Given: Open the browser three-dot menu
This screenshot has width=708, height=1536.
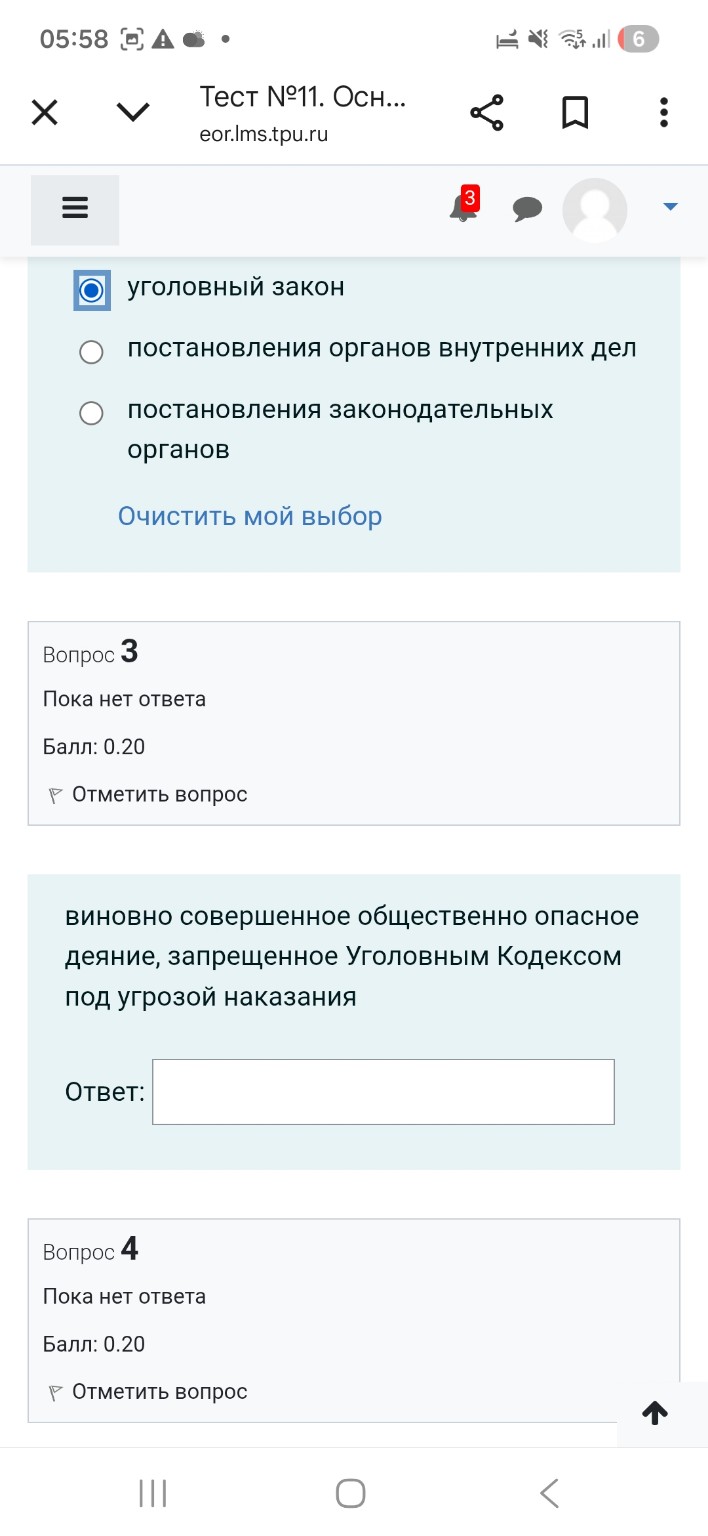Looking at the screenshot, I should click(x=663, y=112).
